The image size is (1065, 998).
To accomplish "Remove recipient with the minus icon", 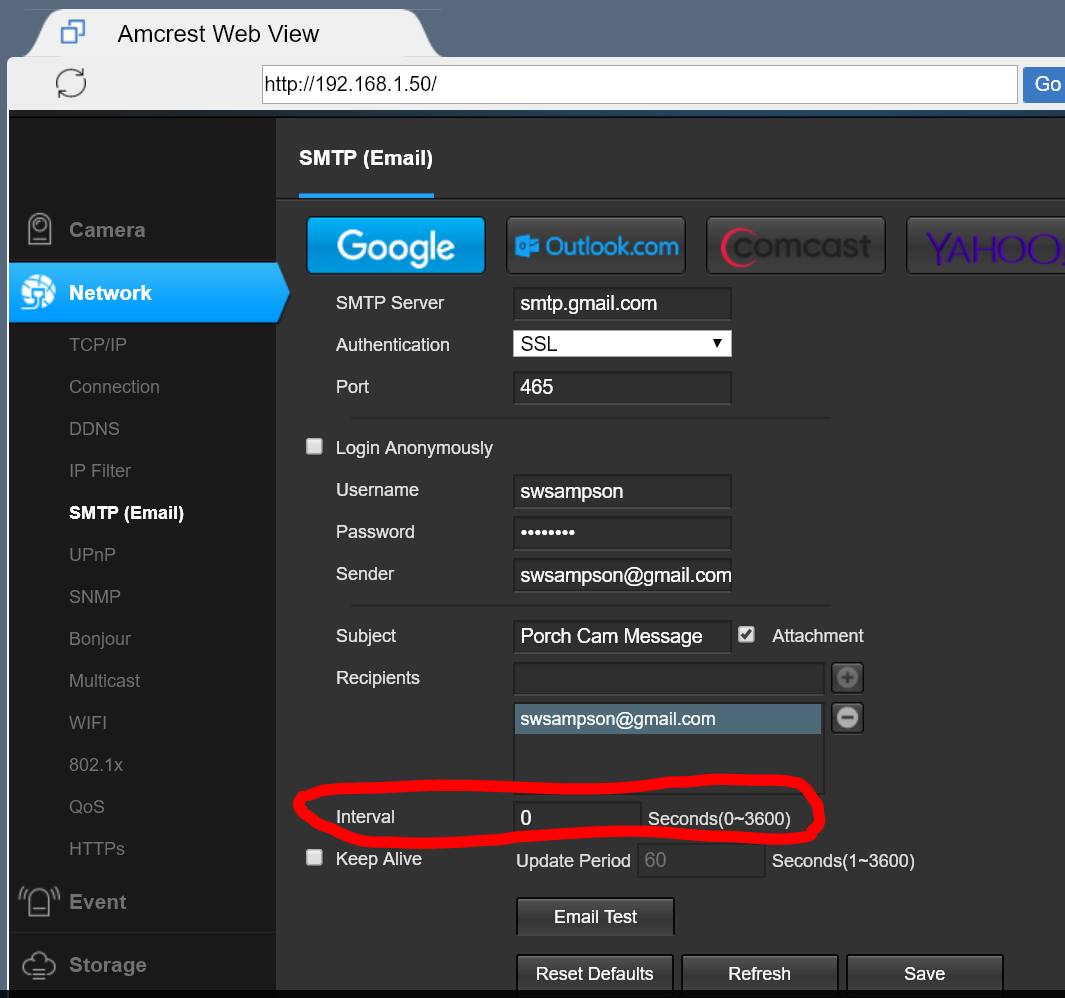I will coord(847,717).
